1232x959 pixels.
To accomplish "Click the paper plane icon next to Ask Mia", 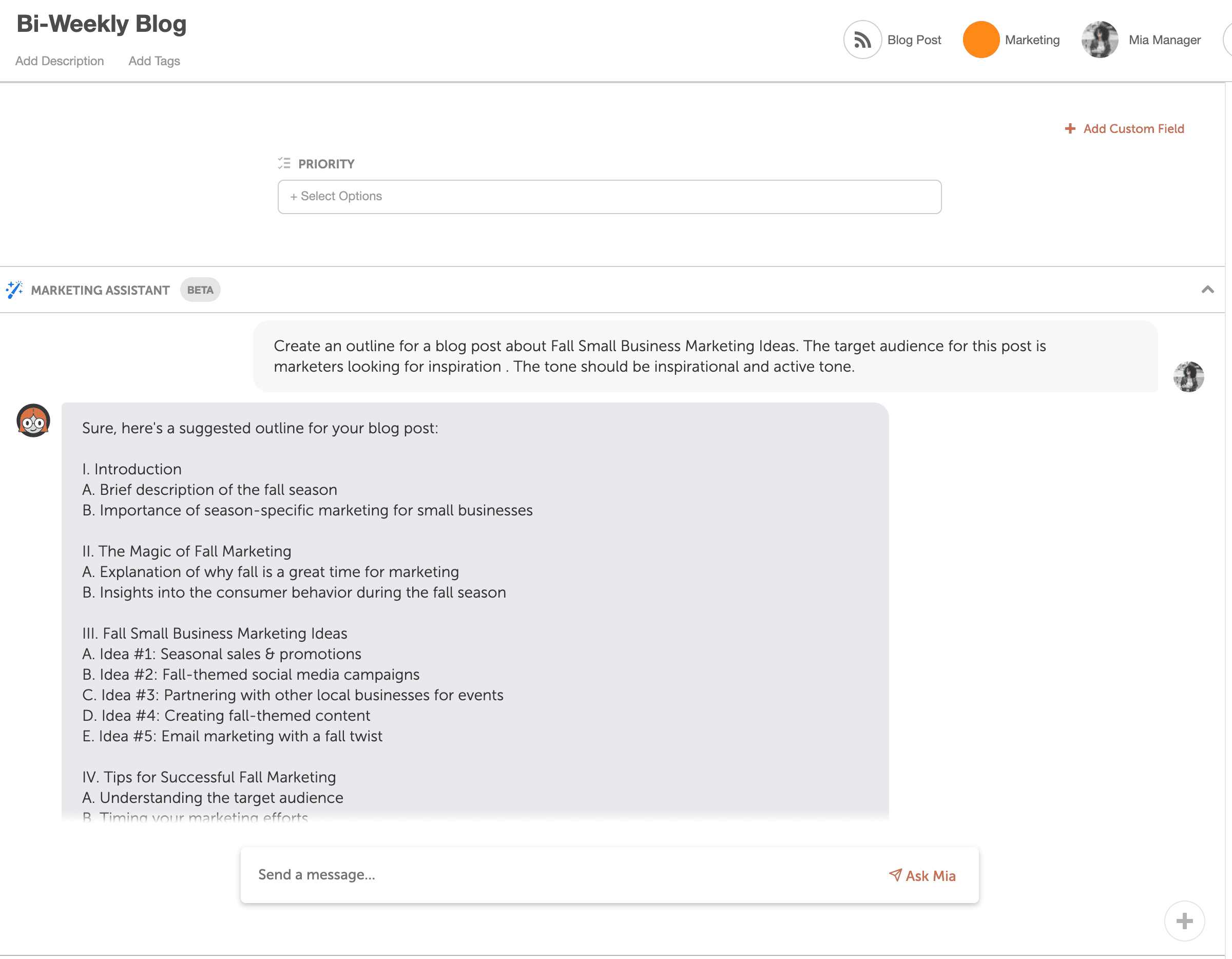I will [896, 875].
